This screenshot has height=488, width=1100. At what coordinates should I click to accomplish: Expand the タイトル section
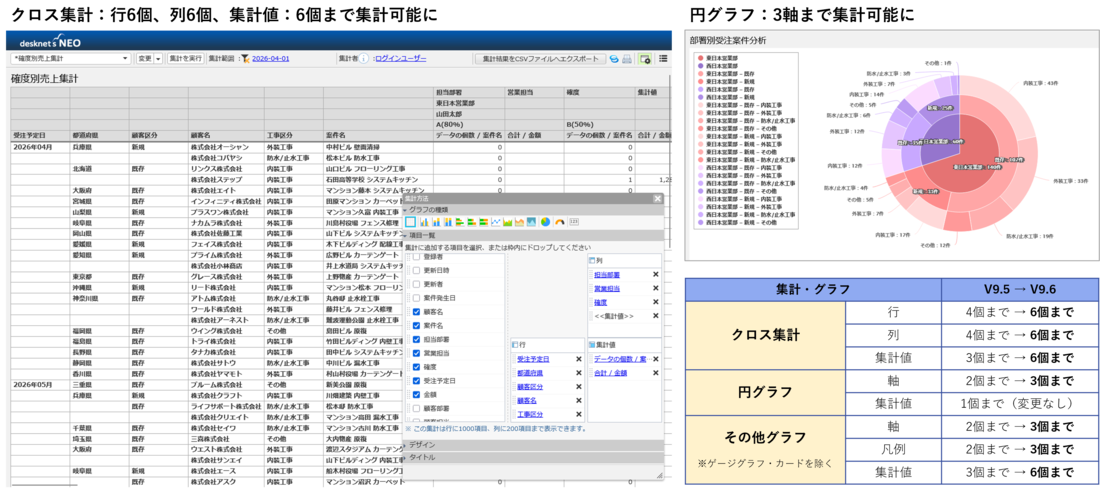point(532,457)
